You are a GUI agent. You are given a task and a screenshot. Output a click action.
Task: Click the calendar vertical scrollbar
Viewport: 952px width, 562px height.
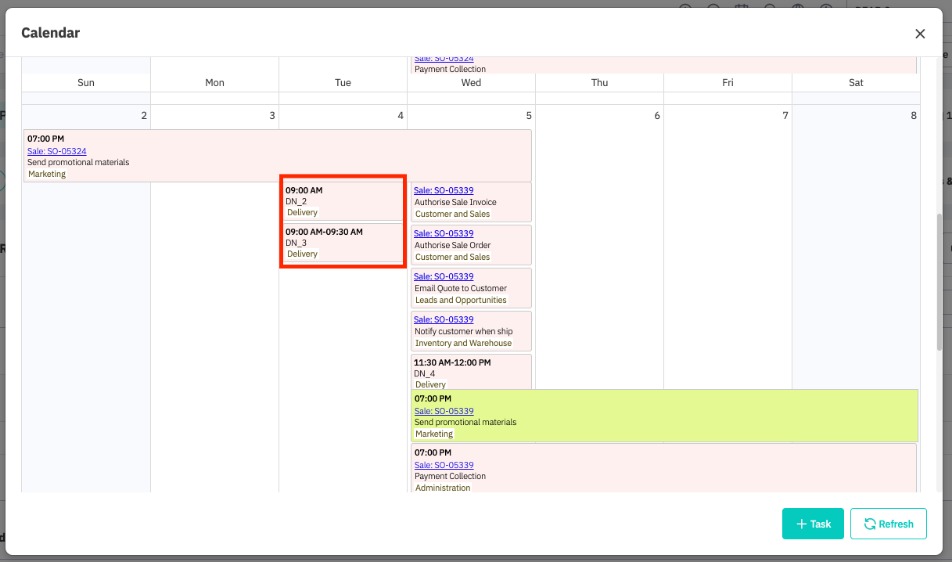coord(940,280)
